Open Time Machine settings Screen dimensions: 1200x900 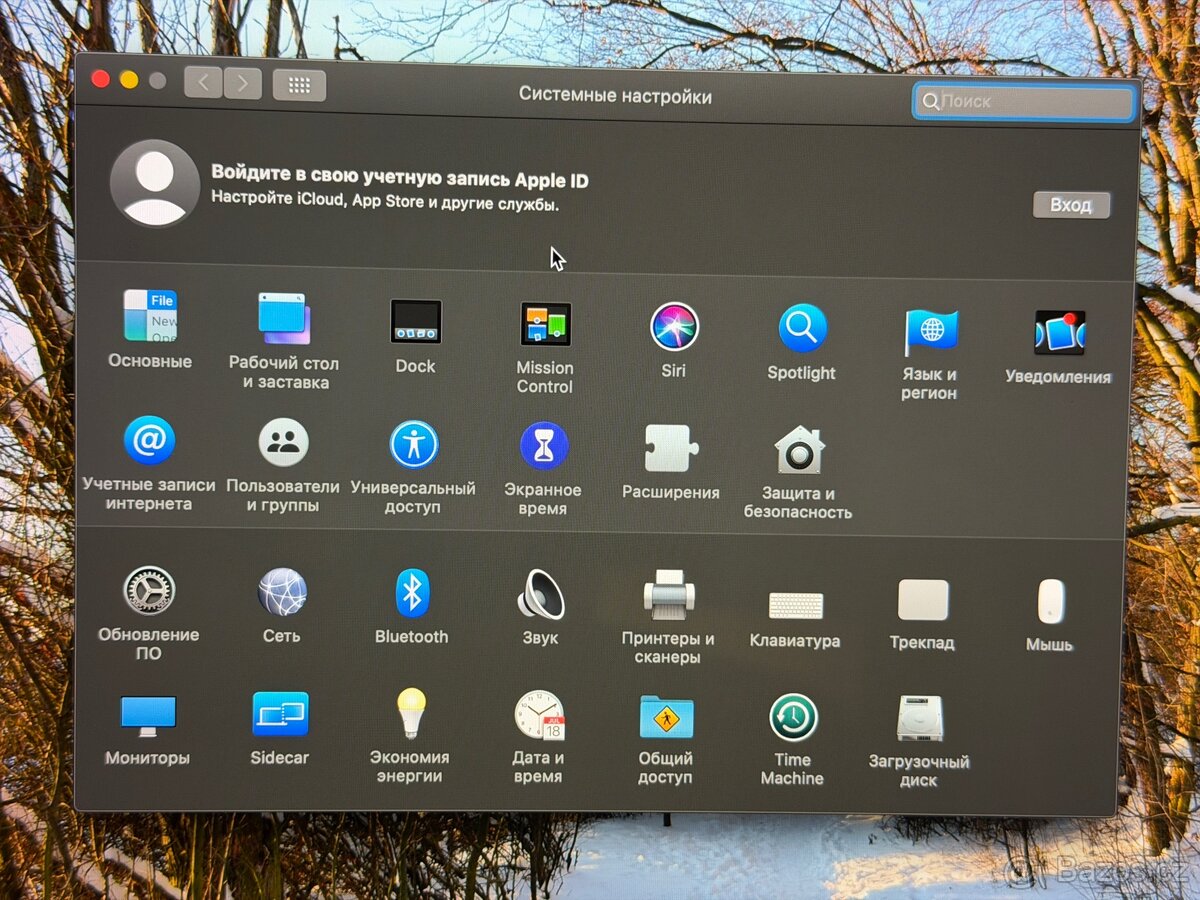(793, 718)
